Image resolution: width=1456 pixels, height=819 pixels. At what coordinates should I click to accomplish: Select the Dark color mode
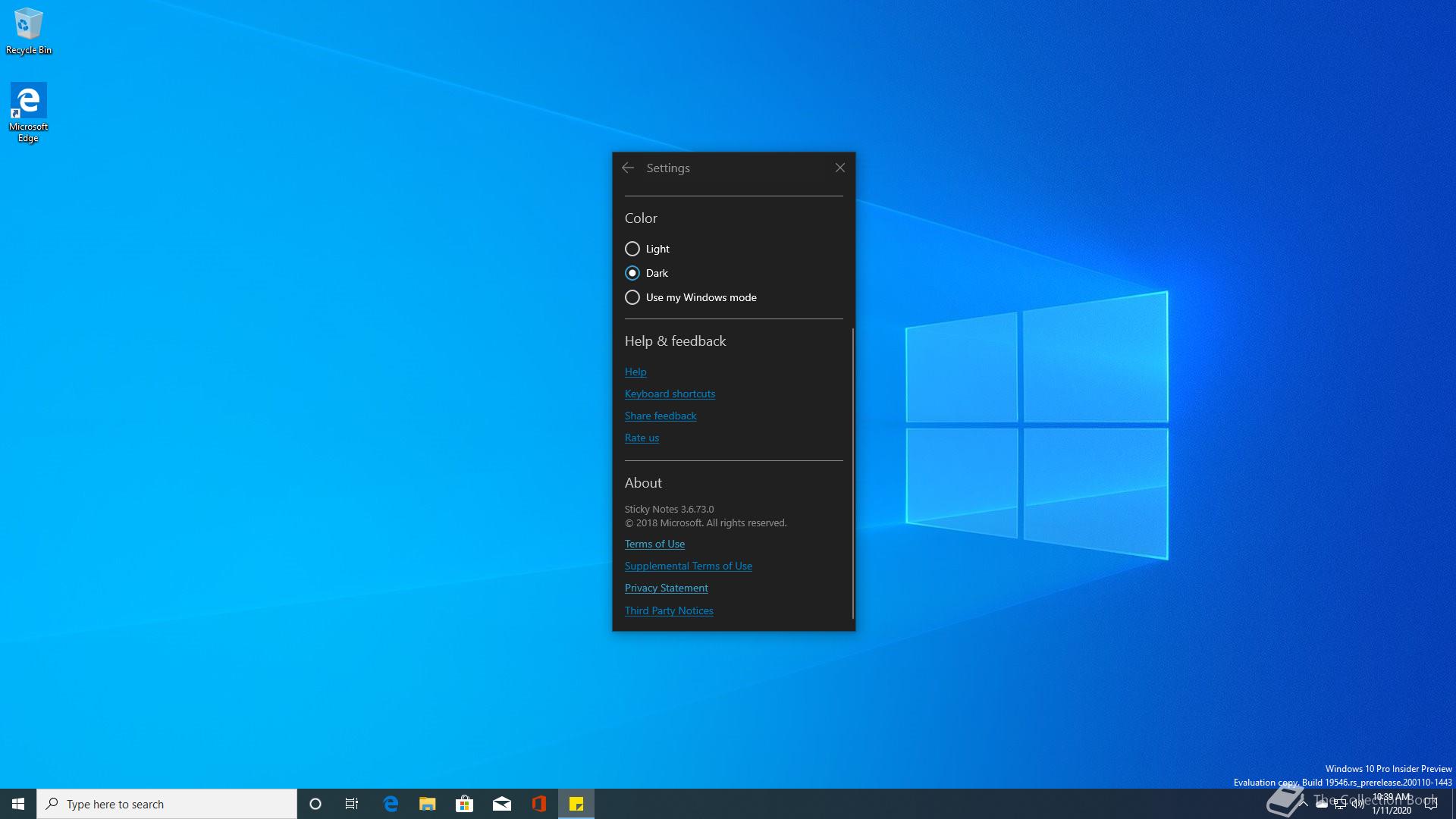tap(632, 273)
